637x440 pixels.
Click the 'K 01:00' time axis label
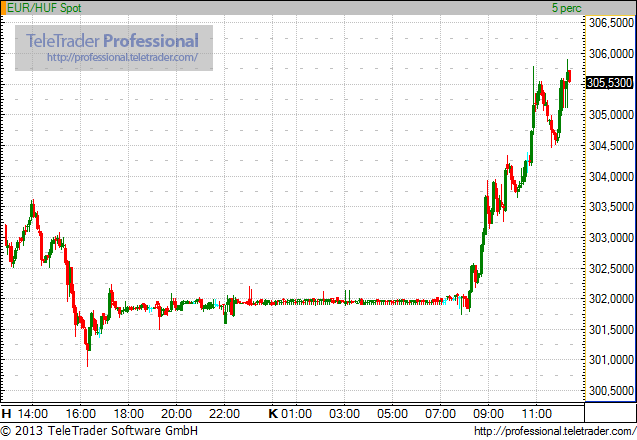[x=290, y=414]
